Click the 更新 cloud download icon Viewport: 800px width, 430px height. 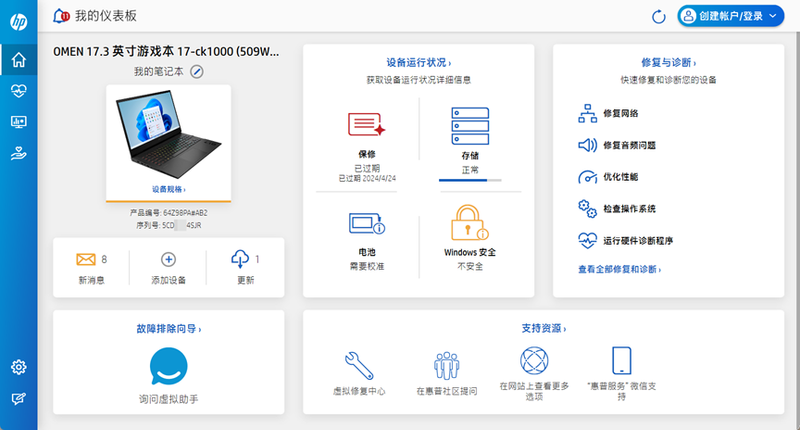click(x=240, y=259)
